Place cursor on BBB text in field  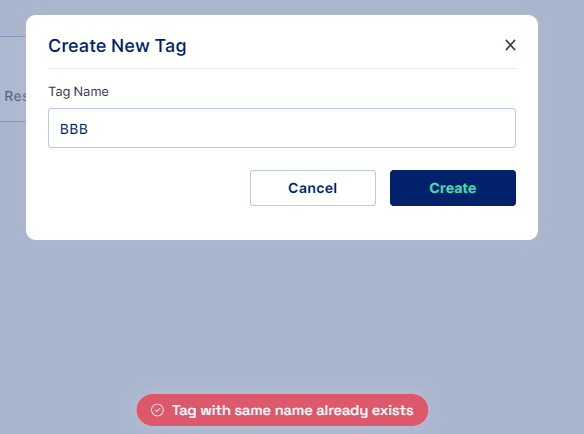(74, 129)
